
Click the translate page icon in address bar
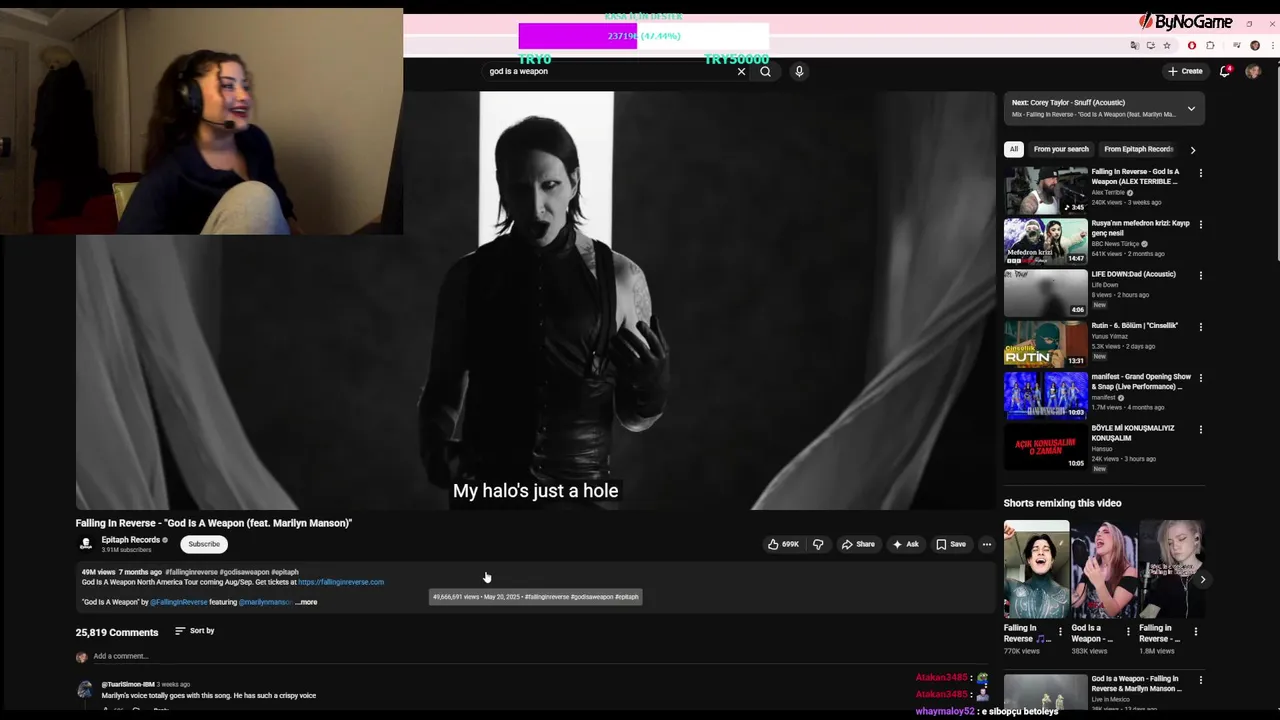[x=1134, y=45]
